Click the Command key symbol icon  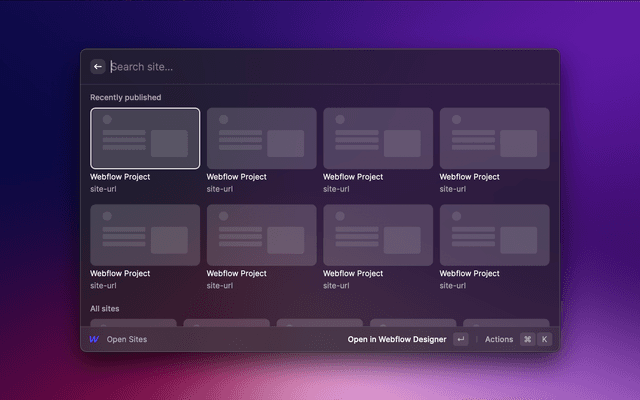coord(527,339)
